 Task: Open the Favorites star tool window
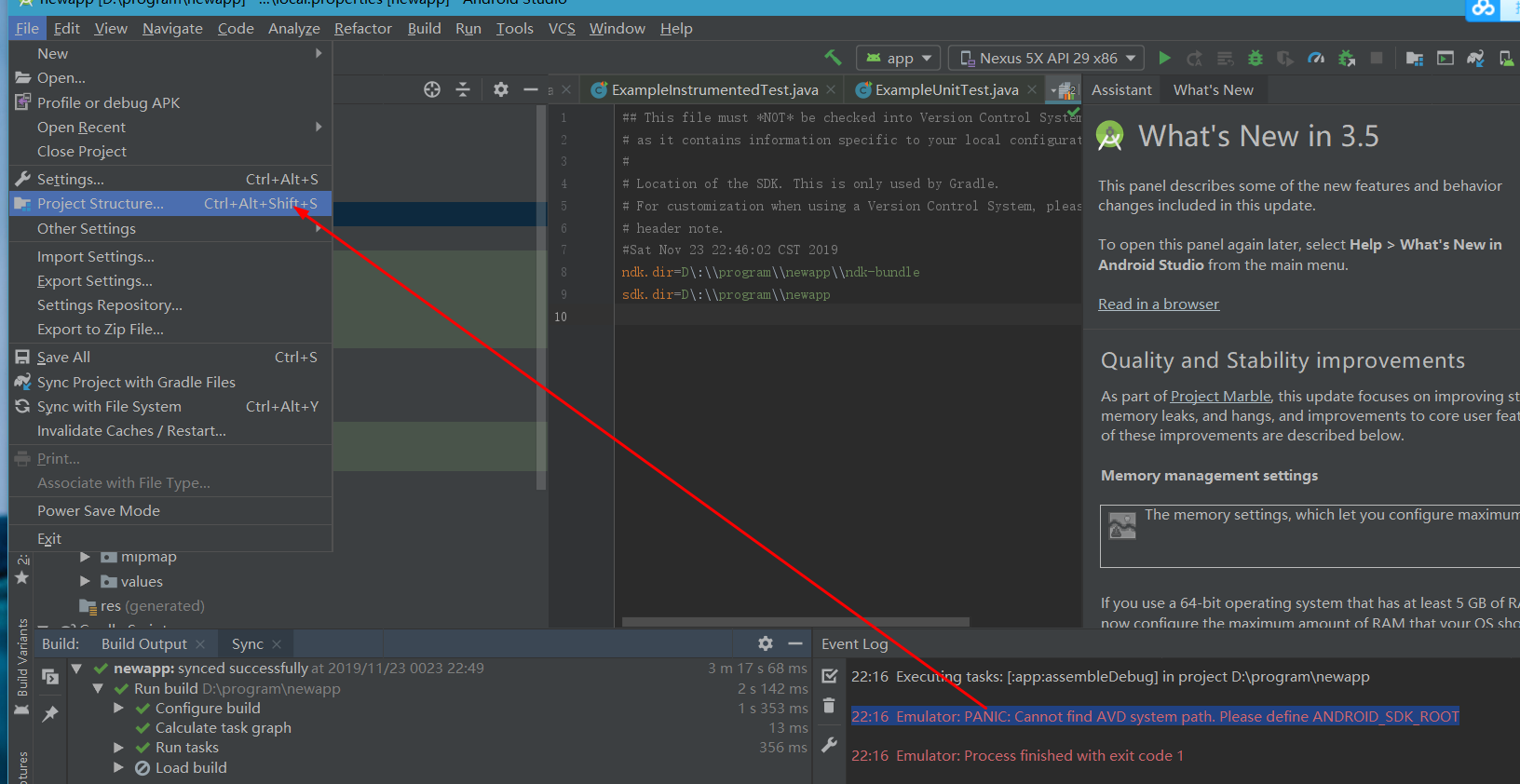pyautogui.click(x=22, y=578)
